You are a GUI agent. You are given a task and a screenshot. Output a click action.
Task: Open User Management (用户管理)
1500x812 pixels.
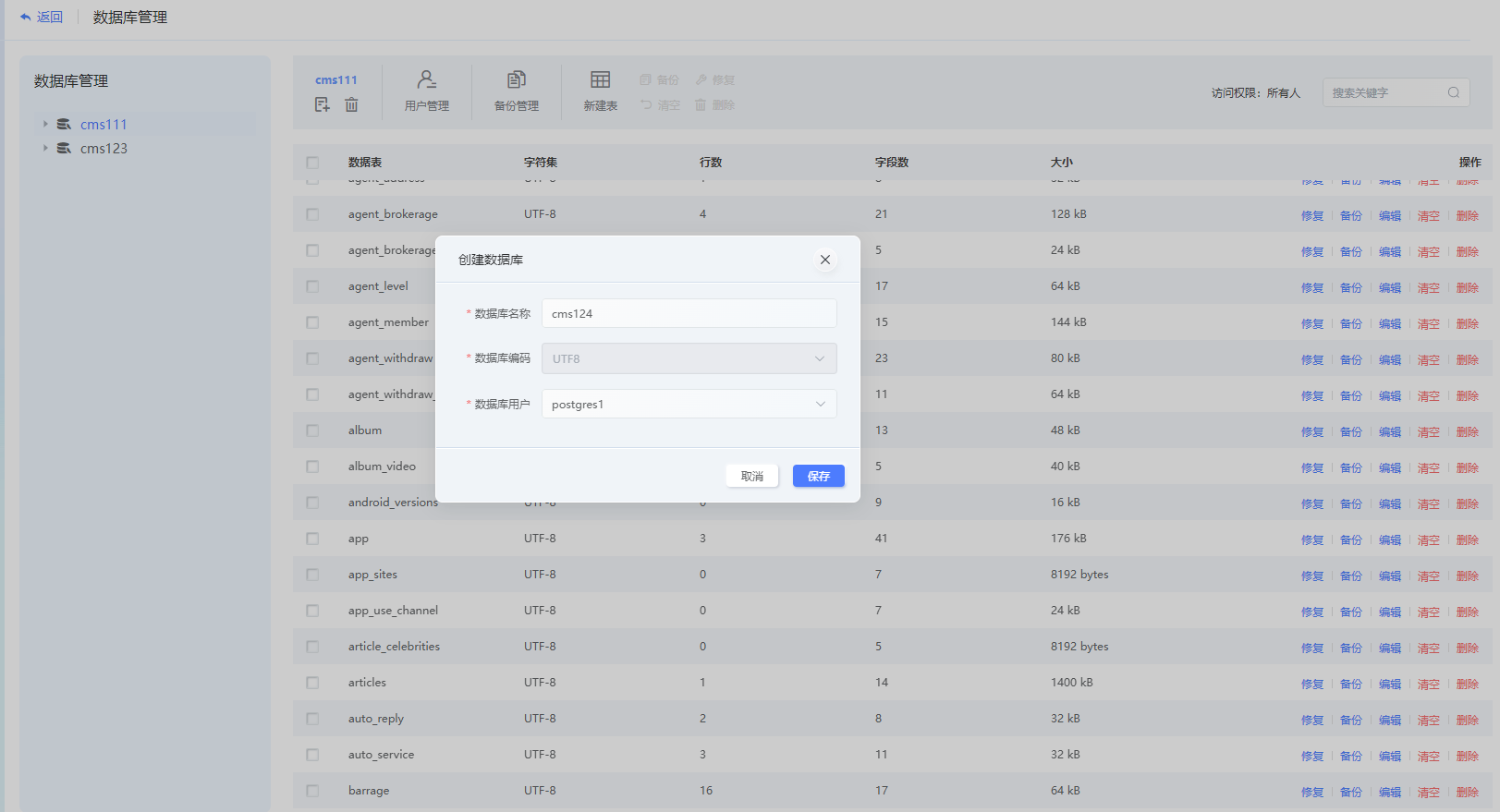click(427, 91)
